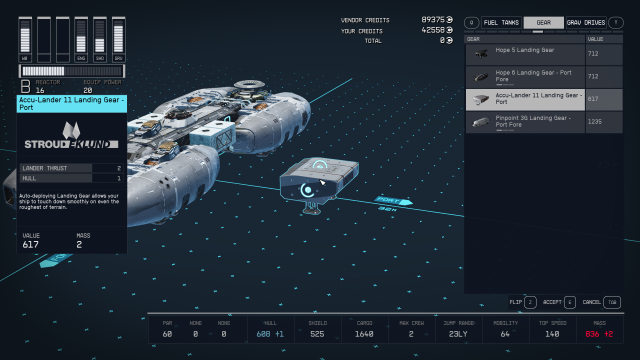Click the Q previous-category key icon
The image size is (640, 360).
(x=471, y=22)
